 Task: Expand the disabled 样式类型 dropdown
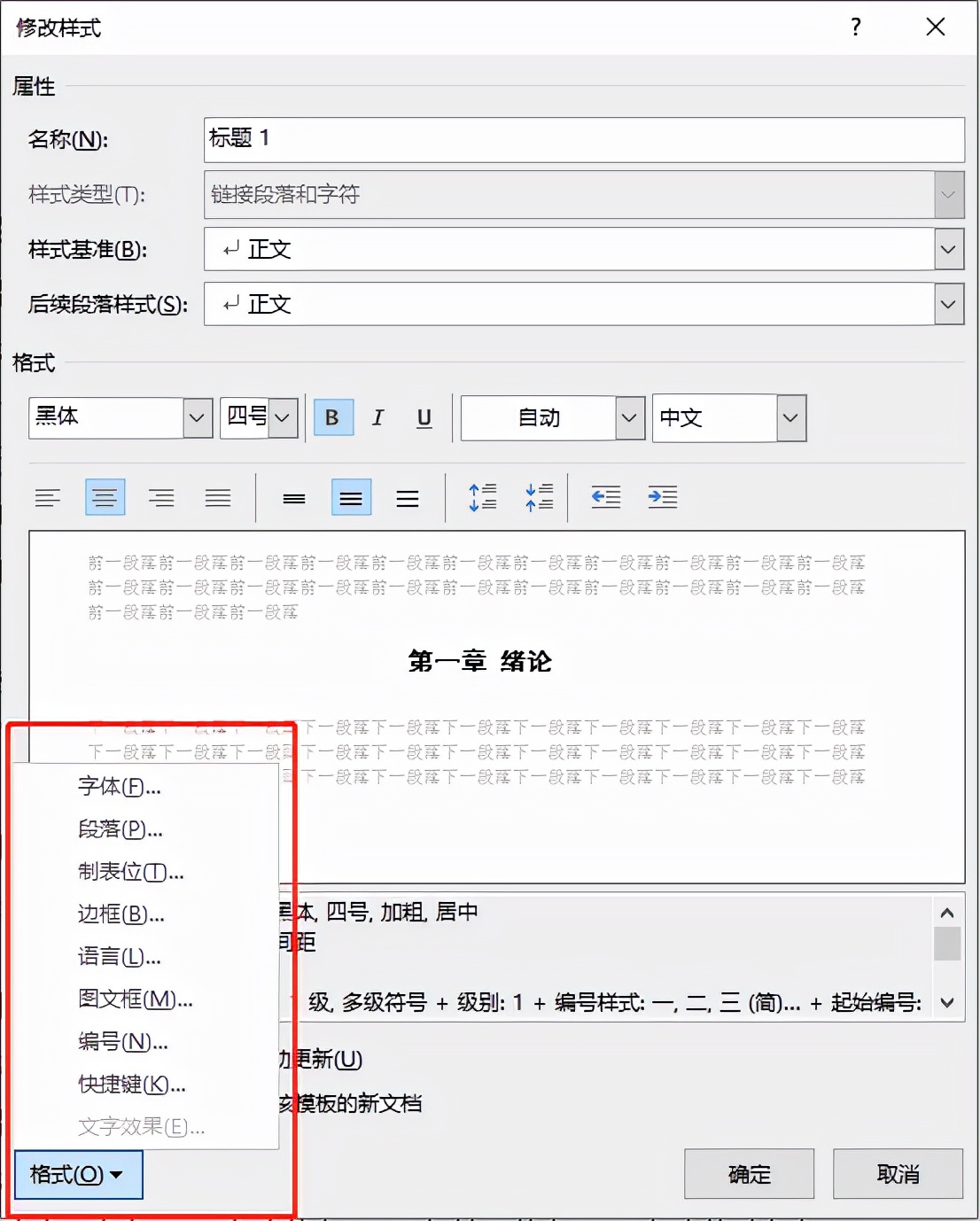click(949, 194)
